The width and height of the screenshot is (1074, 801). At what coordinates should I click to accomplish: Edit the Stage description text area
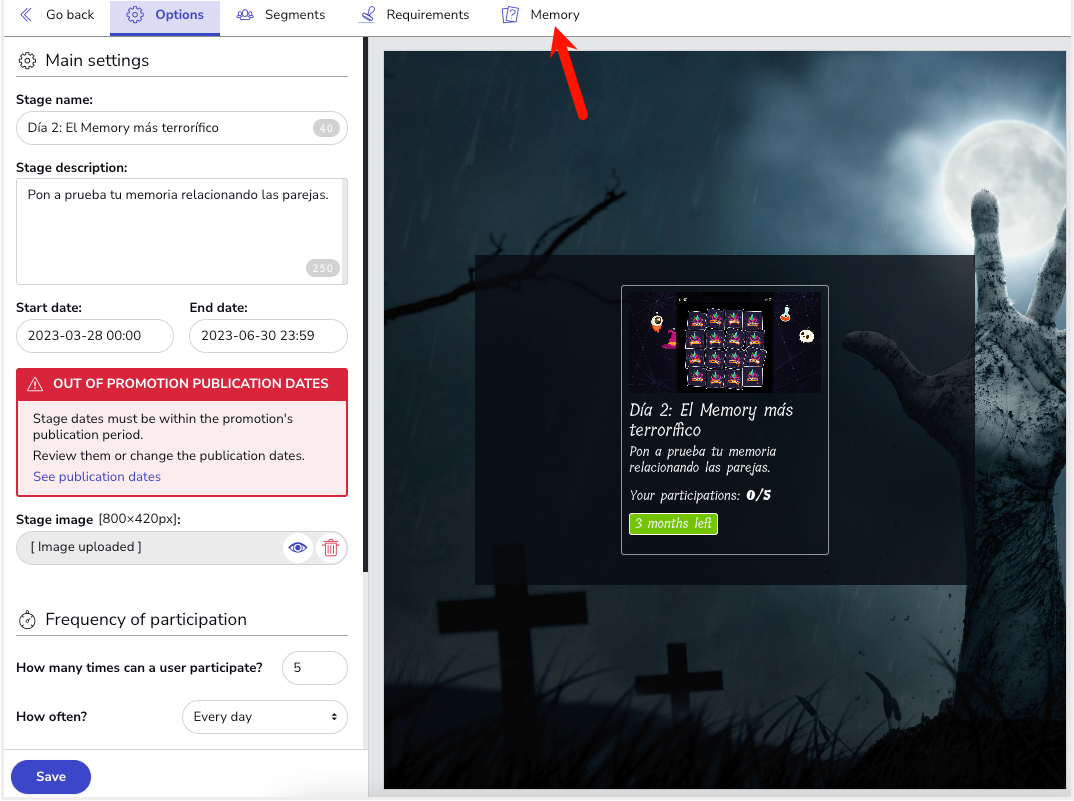(x=182, y=232)
